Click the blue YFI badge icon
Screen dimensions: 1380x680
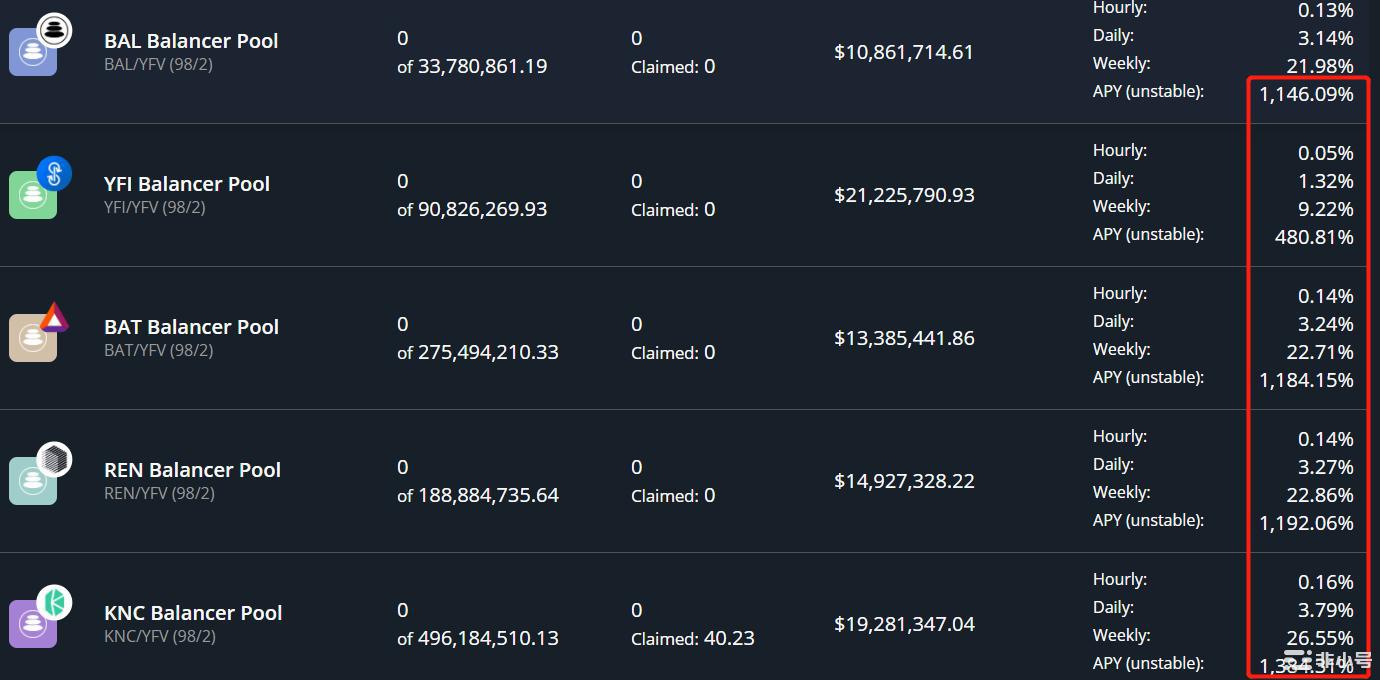54,173
